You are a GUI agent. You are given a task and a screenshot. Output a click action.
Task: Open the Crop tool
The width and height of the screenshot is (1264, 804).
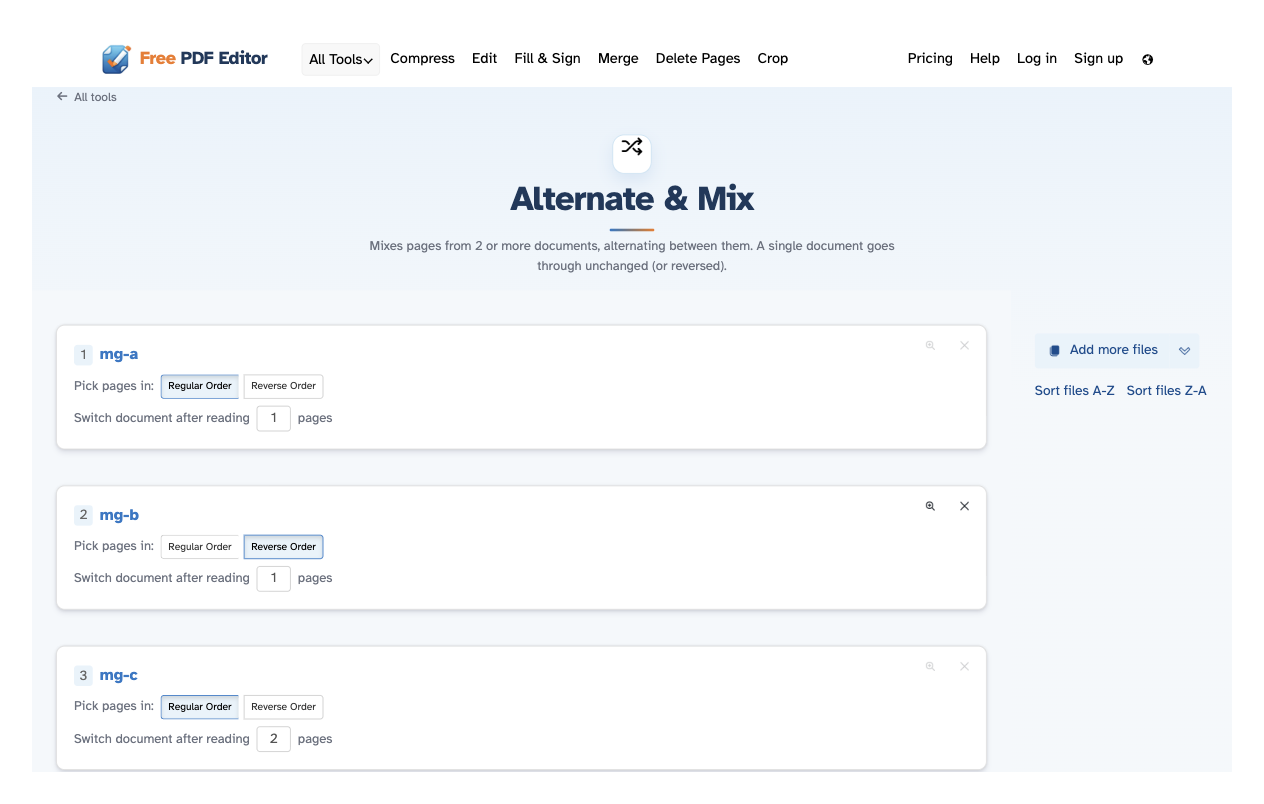click(772, 59)
